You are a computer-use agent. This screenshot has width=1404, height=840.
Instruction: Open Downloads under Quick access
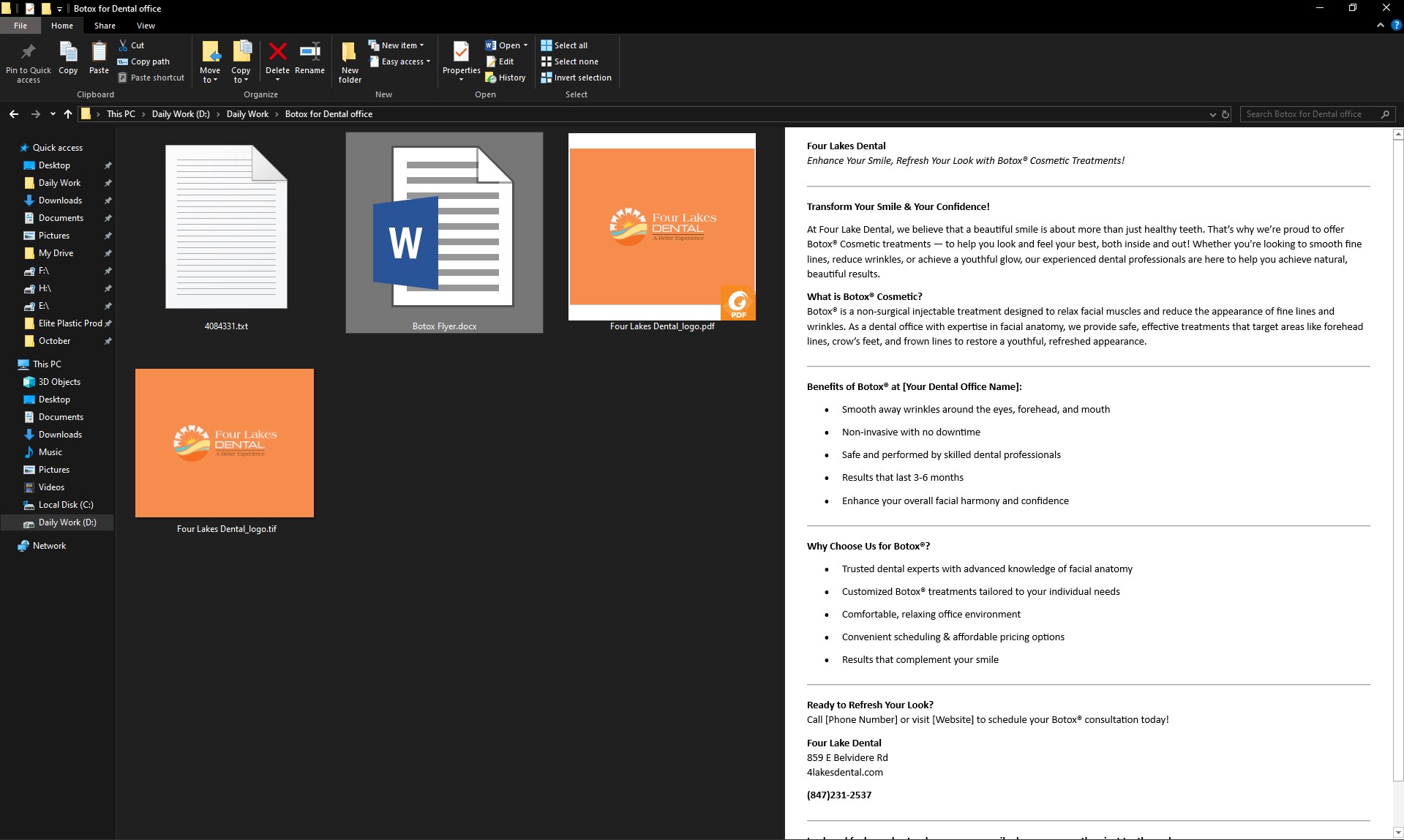tap(60, 200)
